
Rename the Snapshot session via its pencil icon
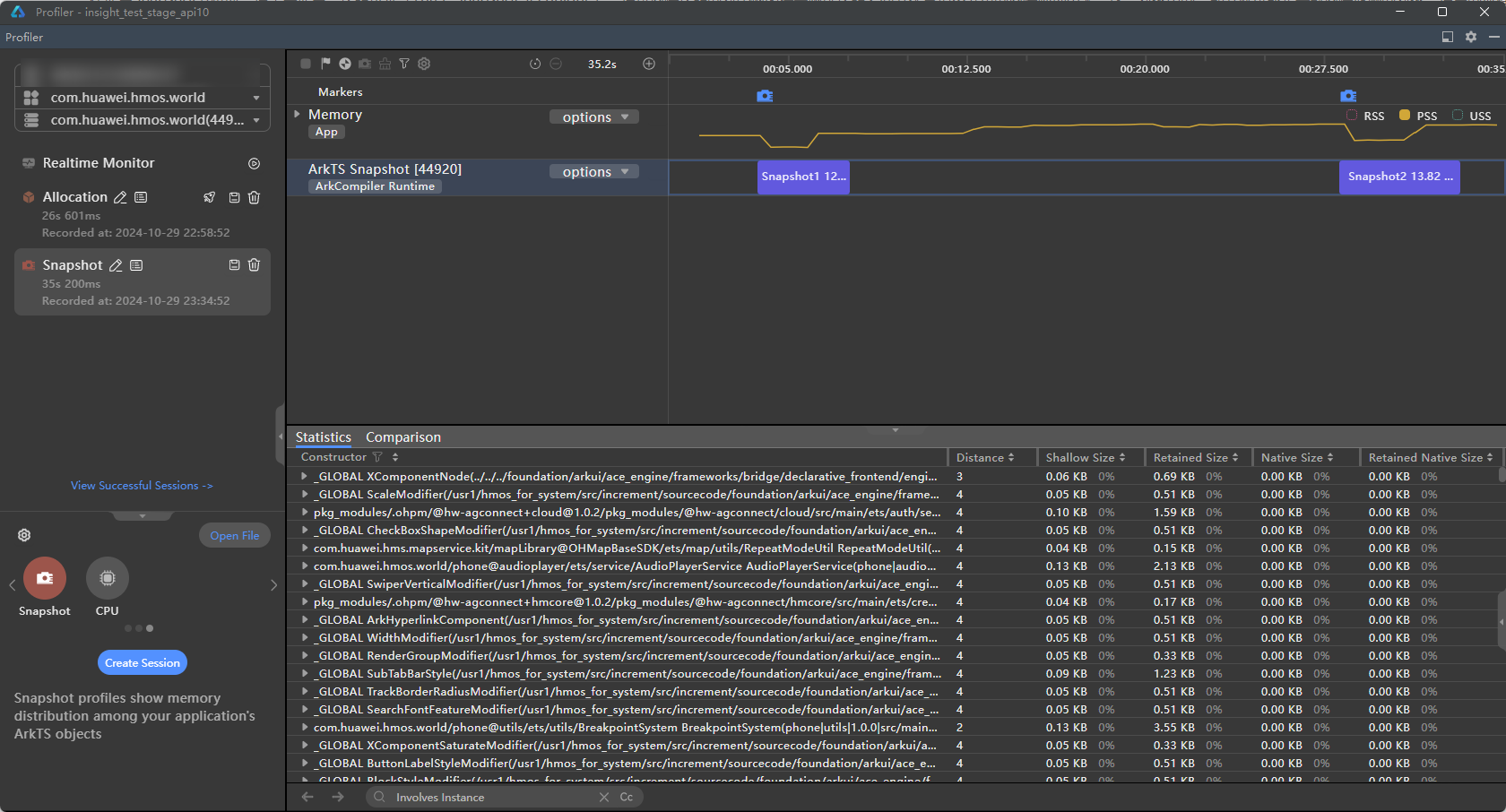pyautogui.click(x=116, y=265)
